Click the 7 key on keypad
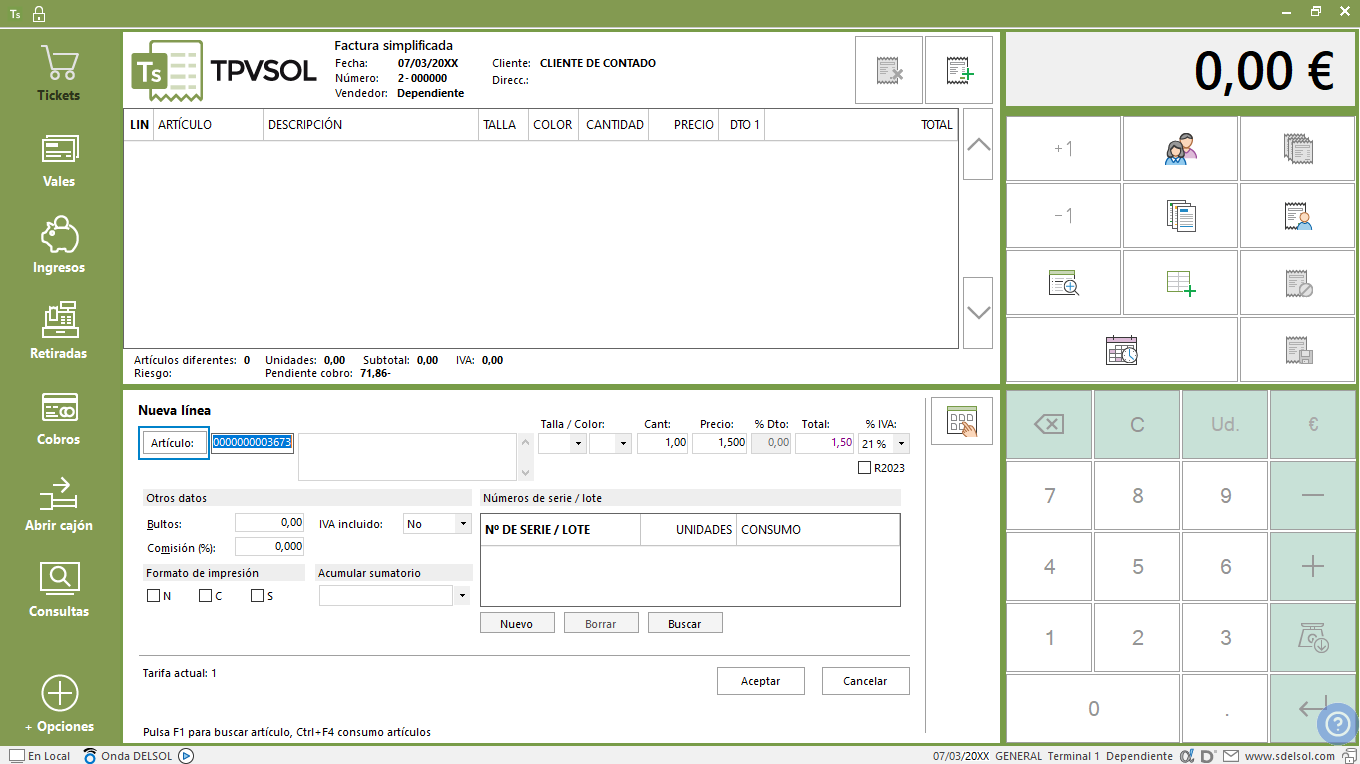 (1049, 496)
